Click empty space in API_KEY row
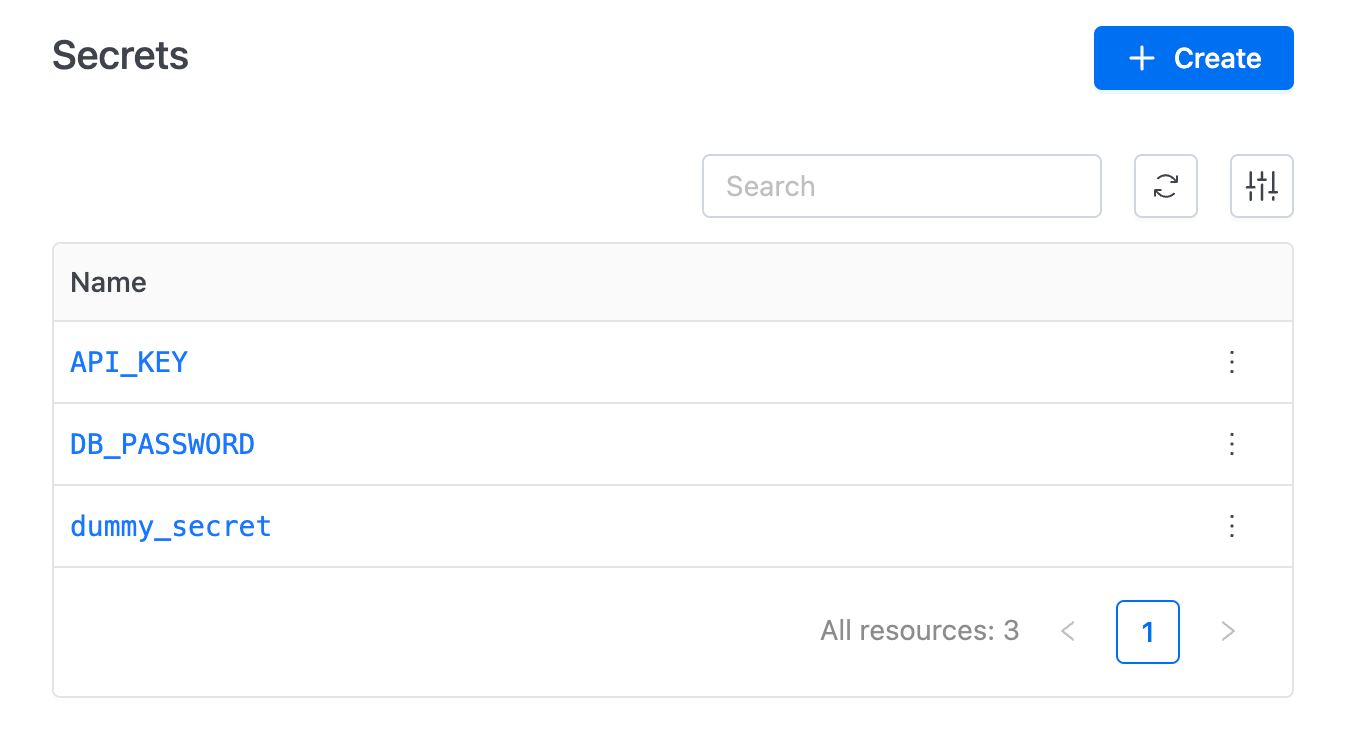 [700, 362]
